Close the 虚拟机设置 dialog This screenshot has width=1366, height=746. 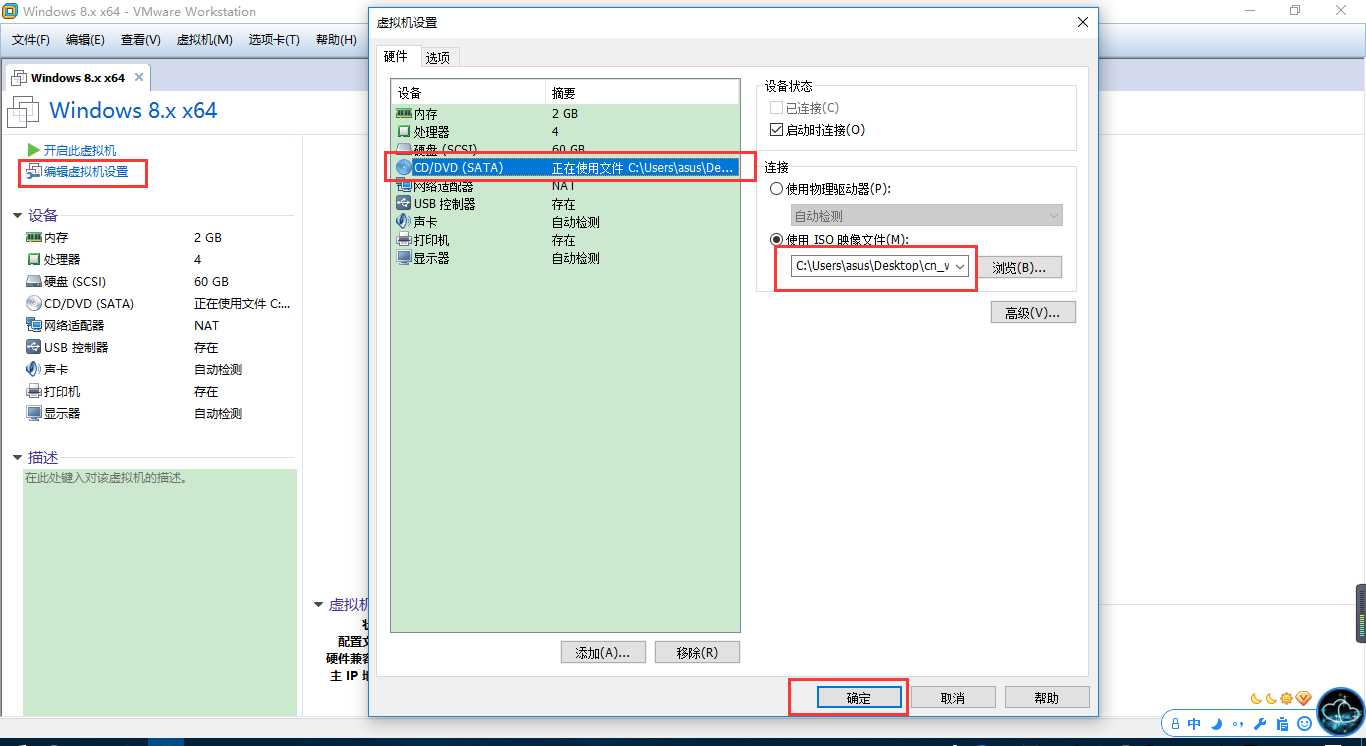(x=1082, y=23)
